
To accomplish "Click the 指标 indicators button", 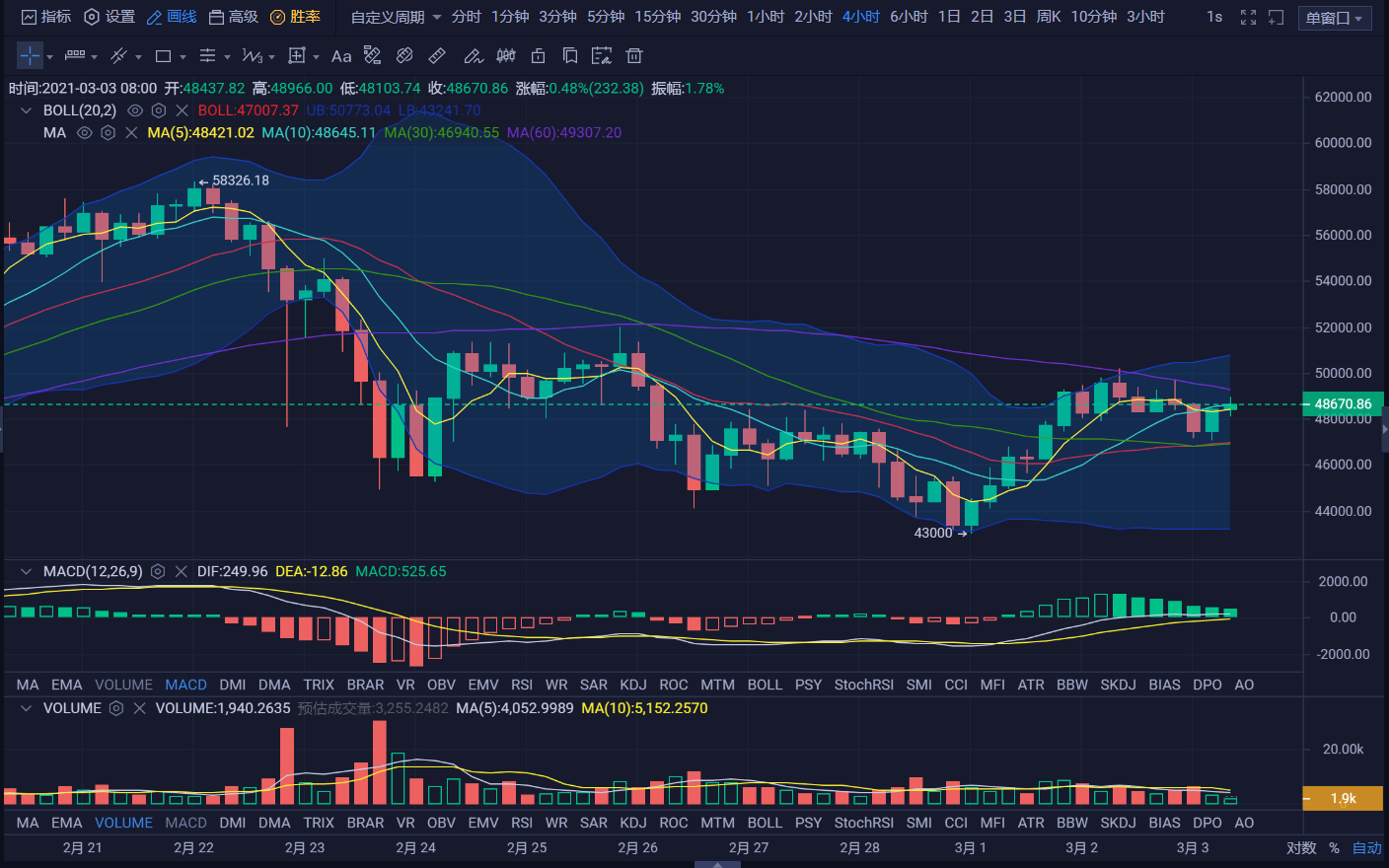I will pyautogui.click(x=46, y=17).
